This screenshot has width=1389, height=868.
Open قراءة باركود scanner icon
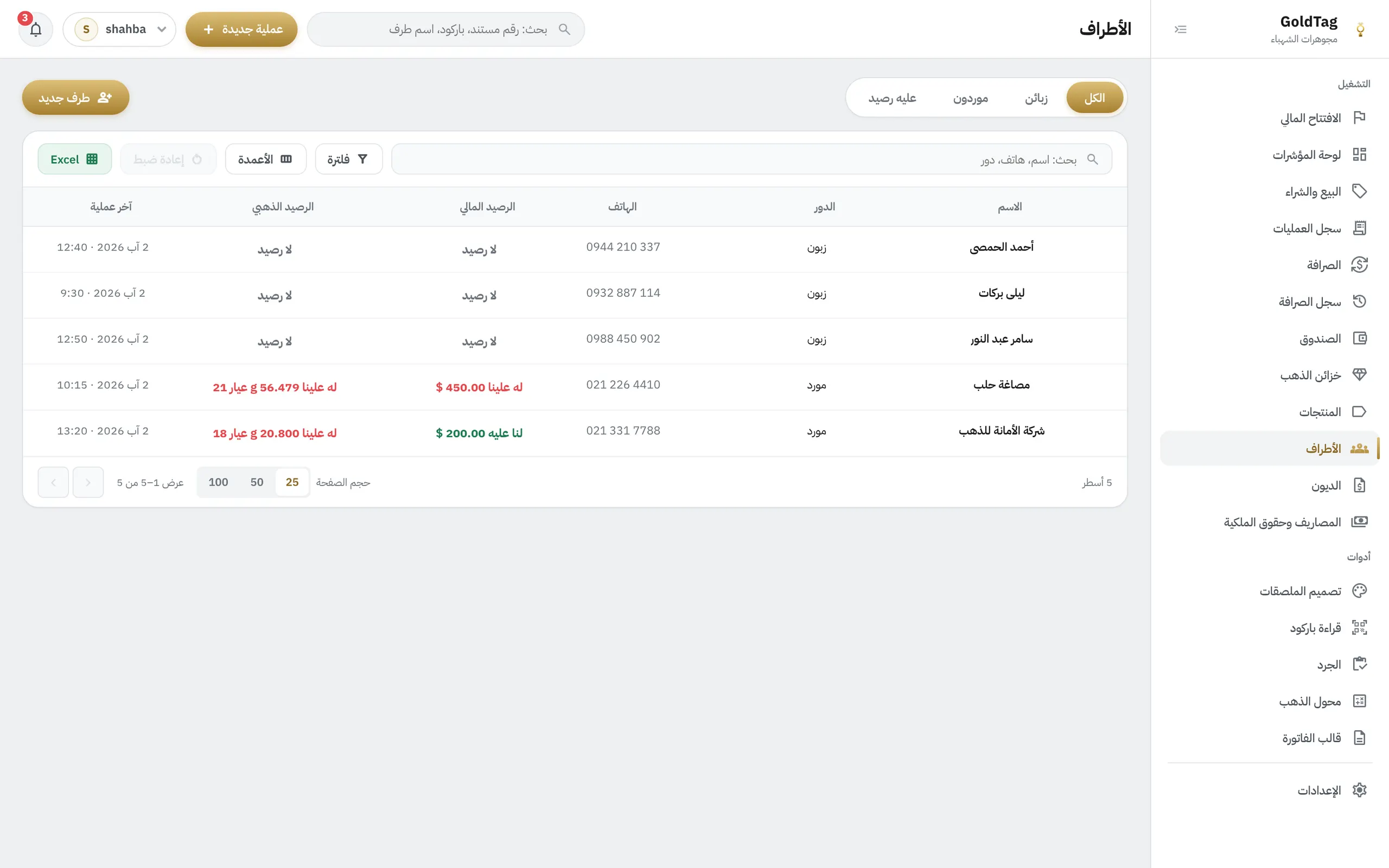(x=1359, y=628)
